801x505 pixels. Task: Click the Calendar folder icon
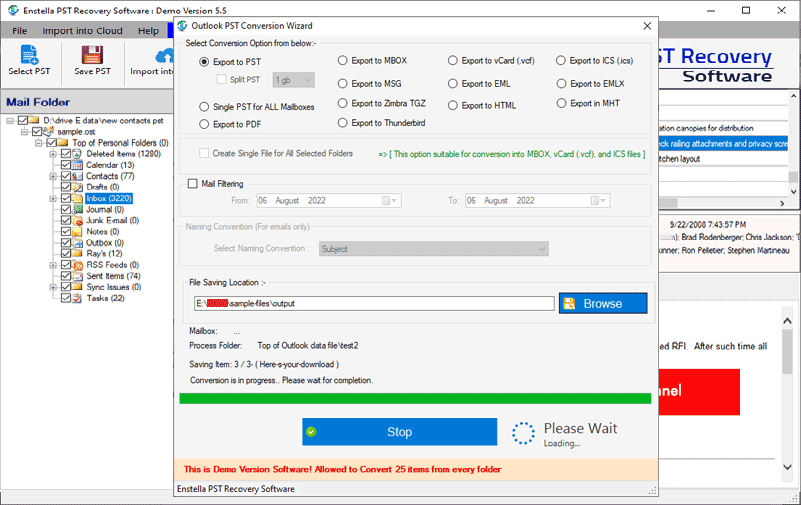[77, 165]
